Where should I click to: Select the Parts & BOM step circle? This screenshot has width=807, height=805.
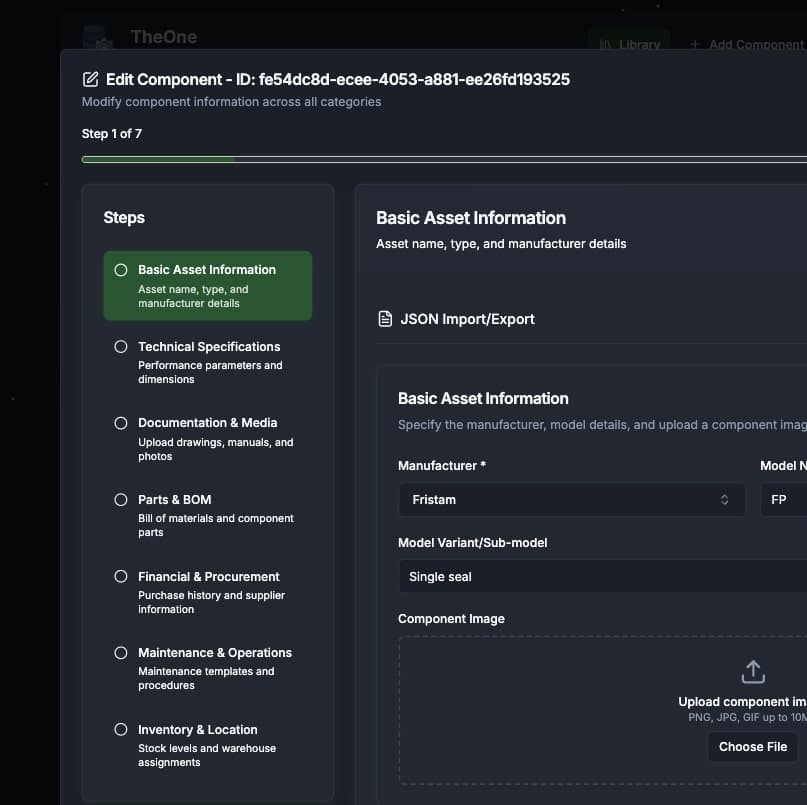tap(120, 499)
